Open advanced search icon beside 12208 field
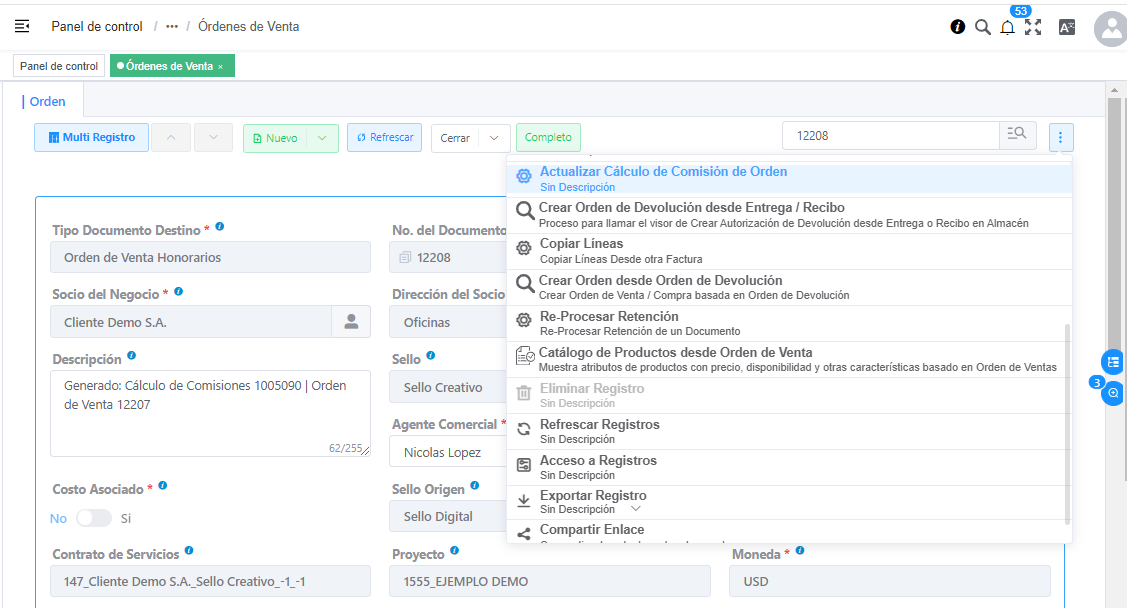Image resolution: width=1127 pixels, height=608 pixels. pos(1017,136)
